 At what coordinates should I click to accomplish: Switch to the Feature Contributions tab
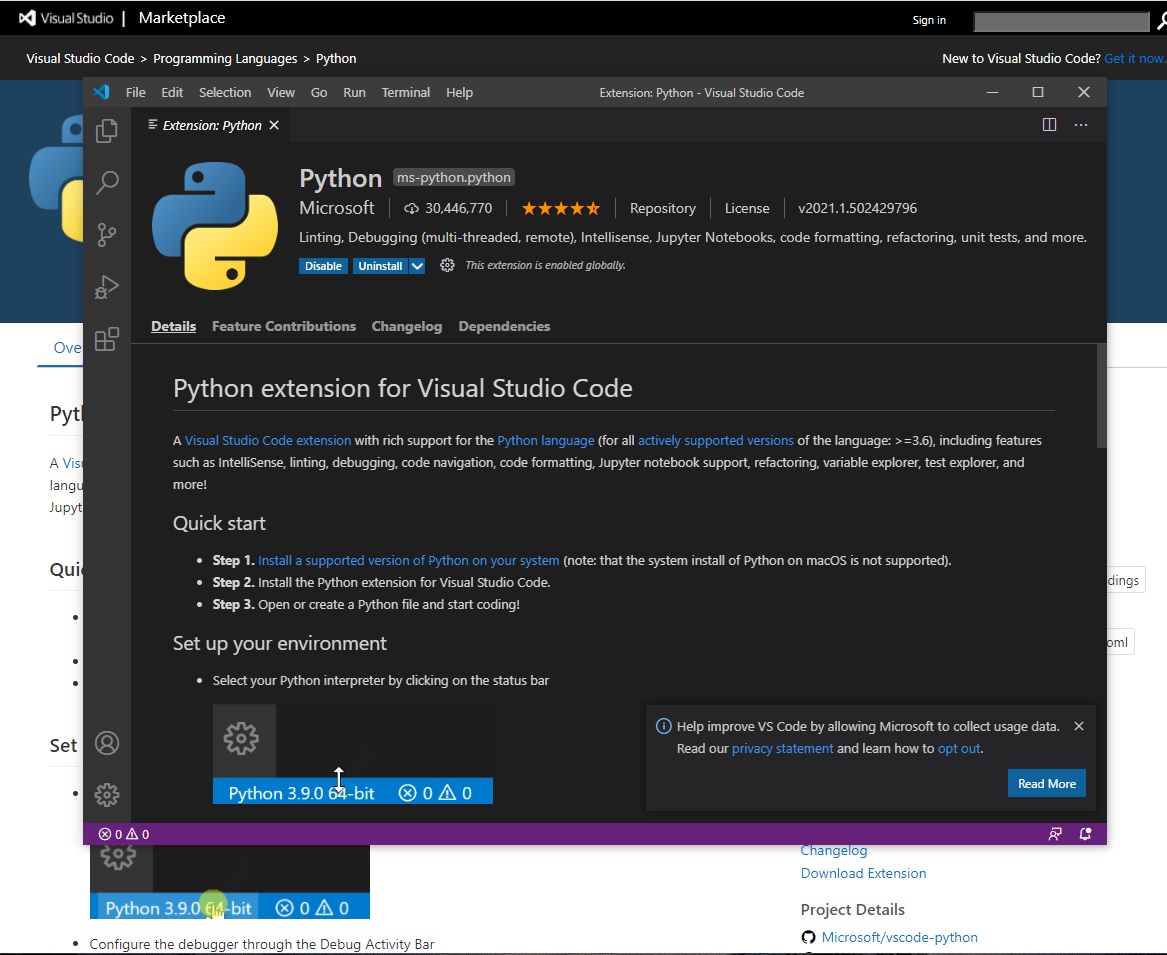click(x=284, y=326)
